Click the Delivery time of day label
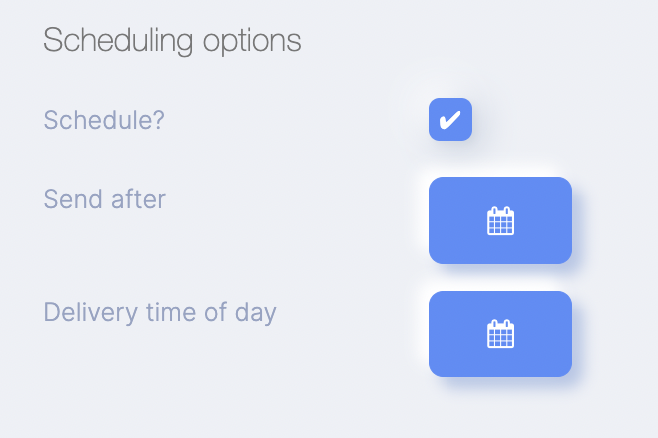Screen dimensions: 658x438 [x=160, y=313]
